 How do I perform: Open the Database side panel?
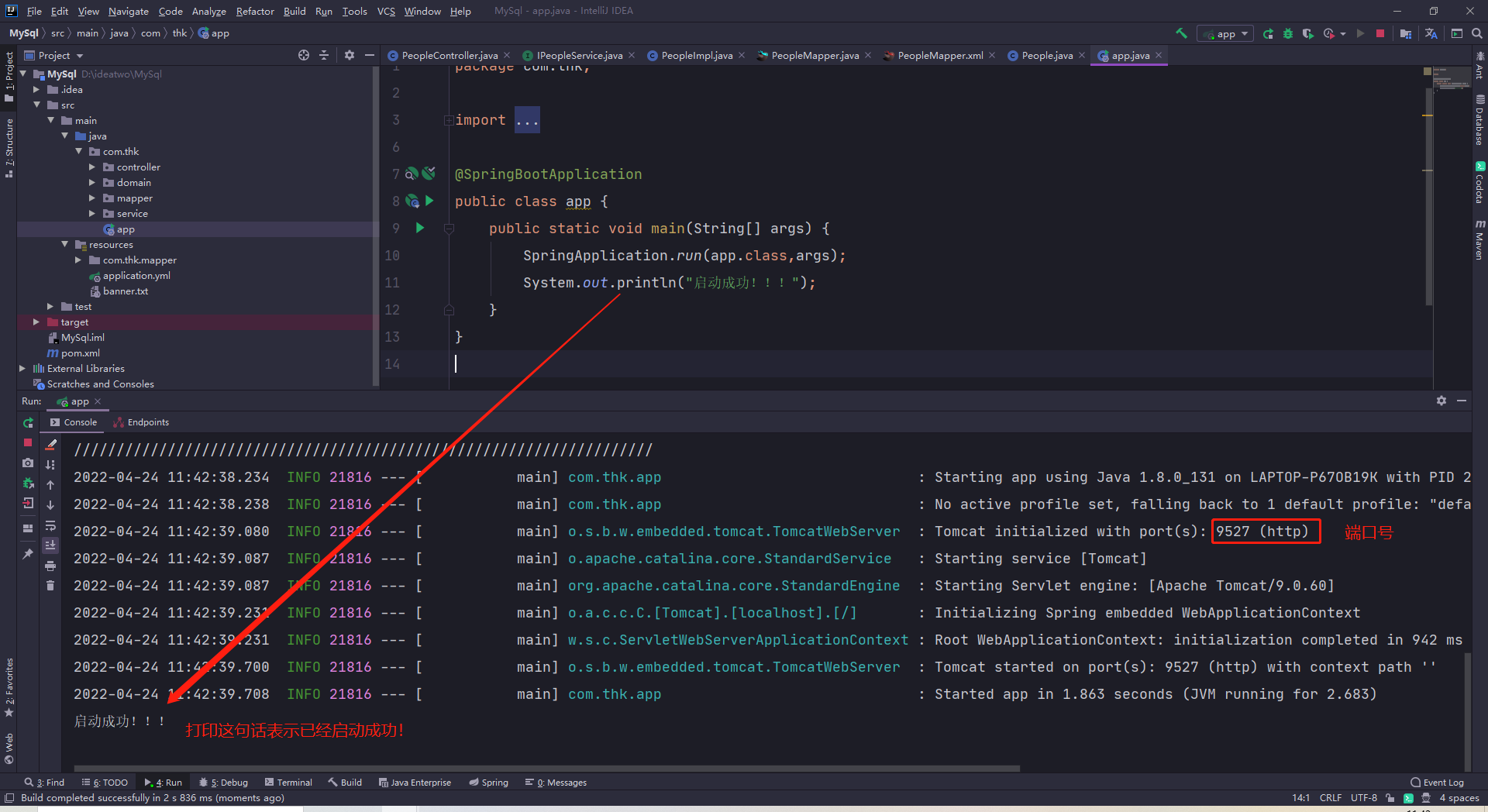(1479, 119)
